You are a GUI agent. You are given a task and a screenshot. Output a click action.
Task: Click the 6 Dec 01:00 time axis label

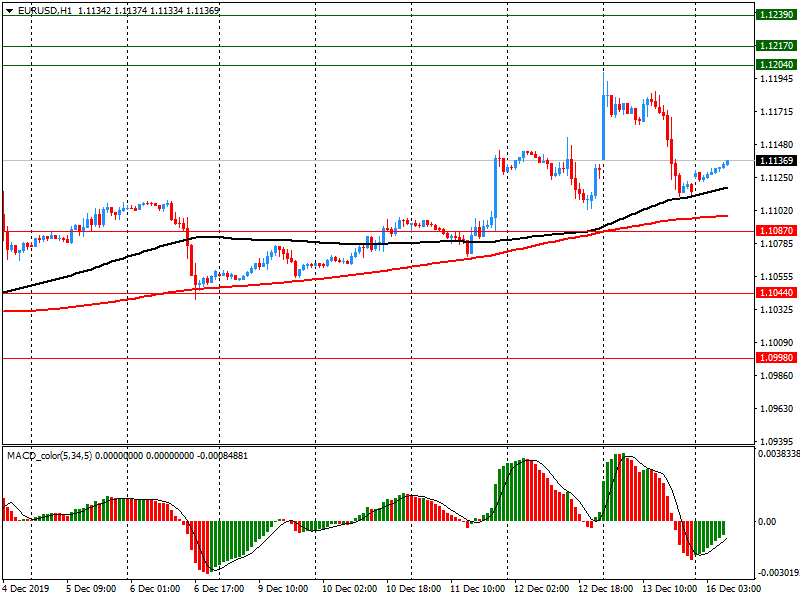(x=155, y=589)
